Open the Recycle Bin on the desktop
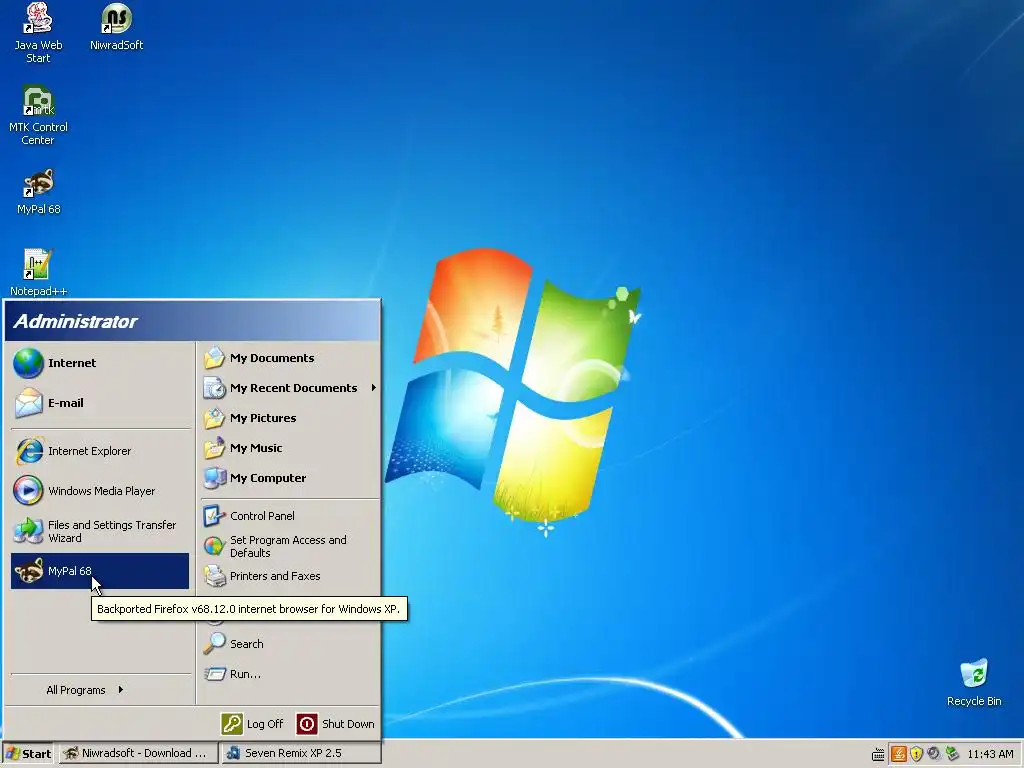The image size is (1024, 768). 974,683
